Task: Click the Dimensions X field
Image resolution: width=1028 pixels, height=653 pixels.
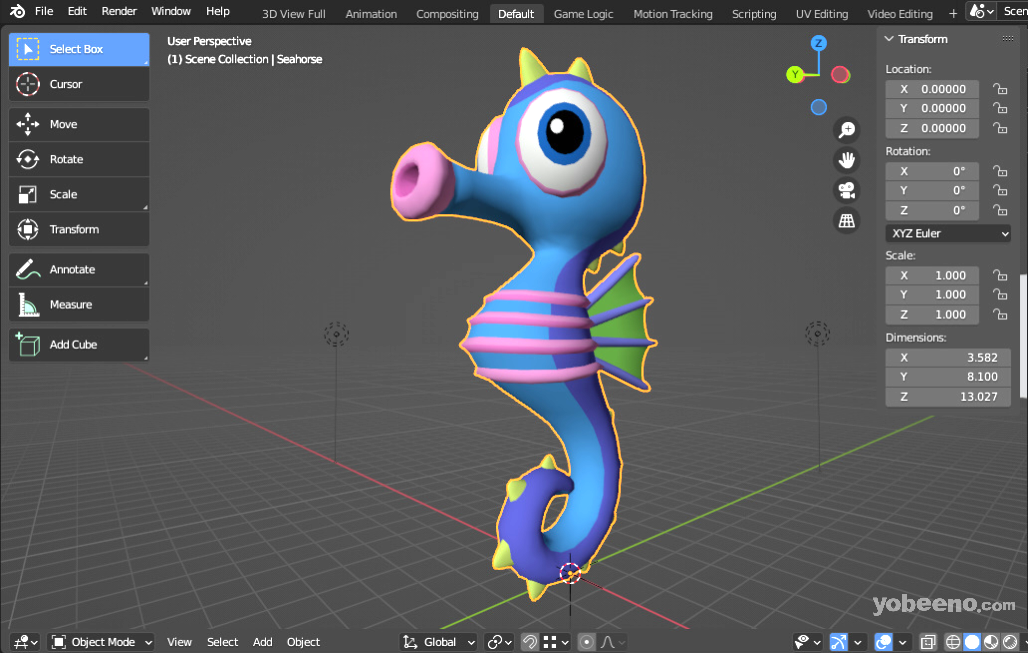Action: pyautogui.click(x=948, y=357)
